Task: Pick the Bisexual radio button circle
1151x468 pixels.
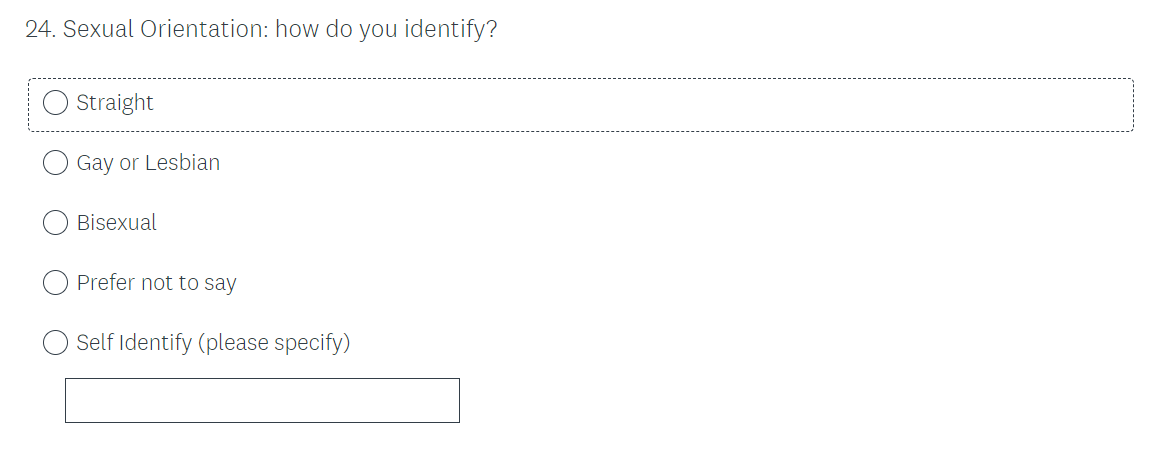Action: (56, 223)
